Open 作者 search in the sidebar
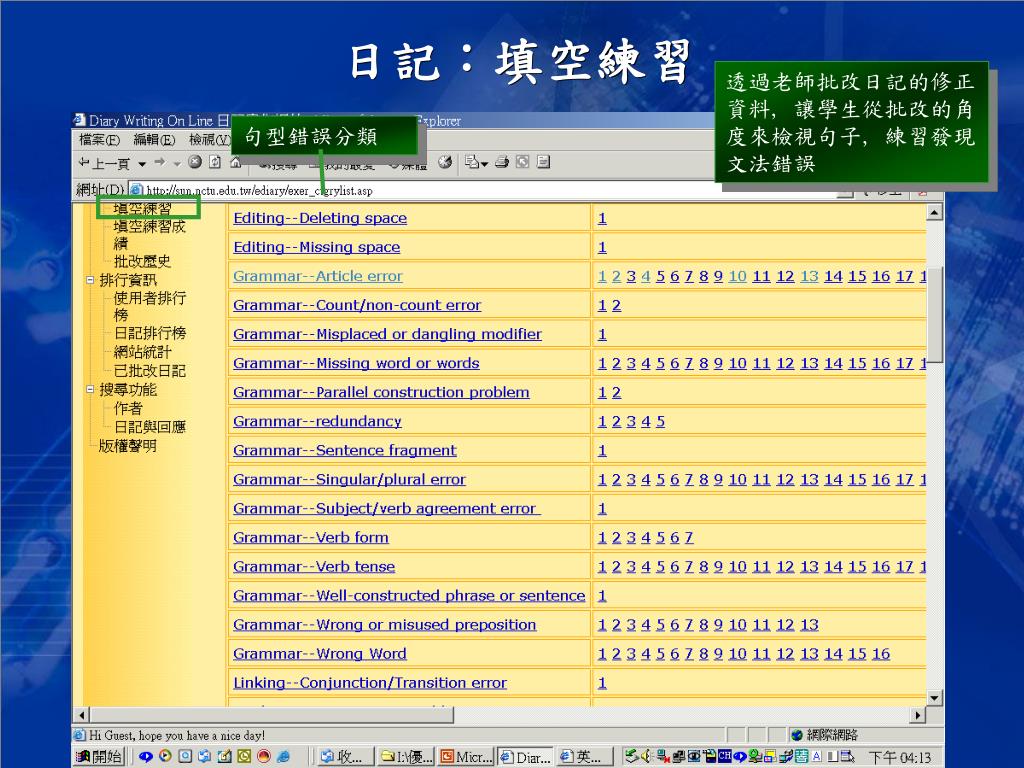This screenshot has width=1024, height=768. (x=128, y=408)
